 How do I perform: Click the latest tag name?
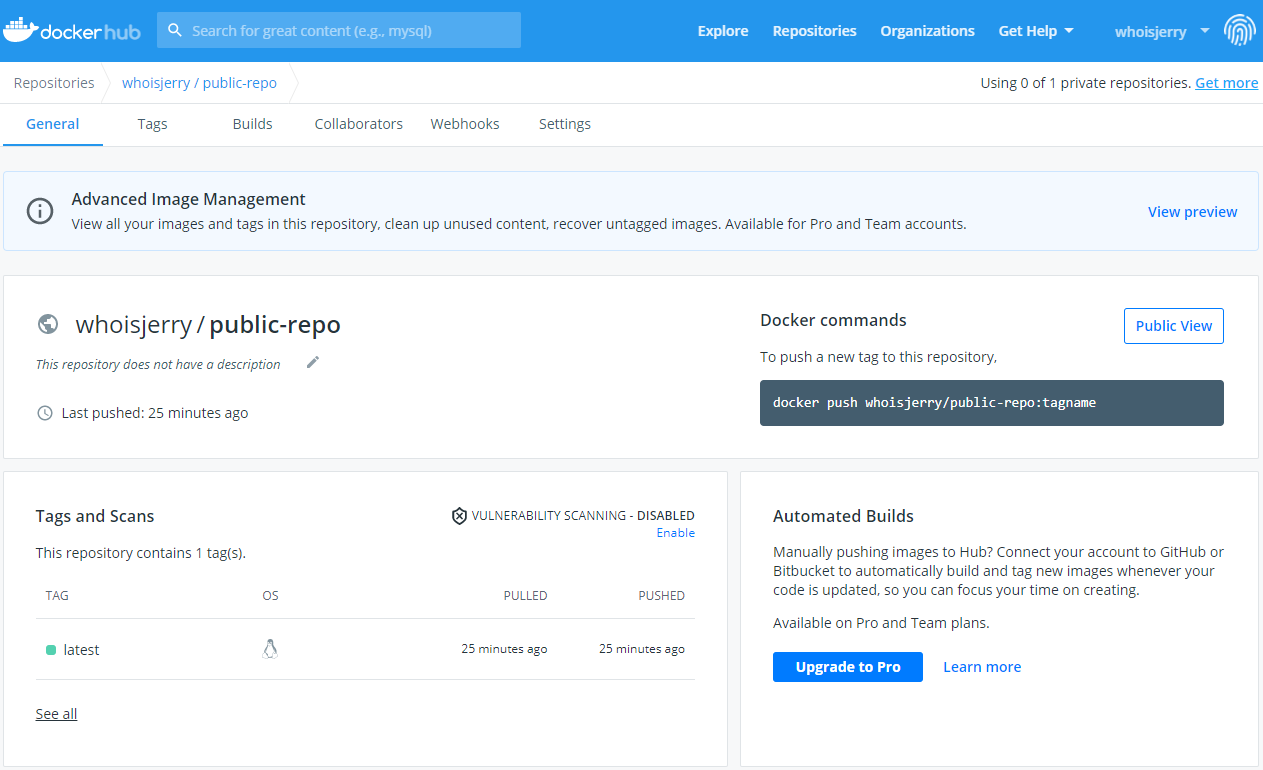[81, 650]
